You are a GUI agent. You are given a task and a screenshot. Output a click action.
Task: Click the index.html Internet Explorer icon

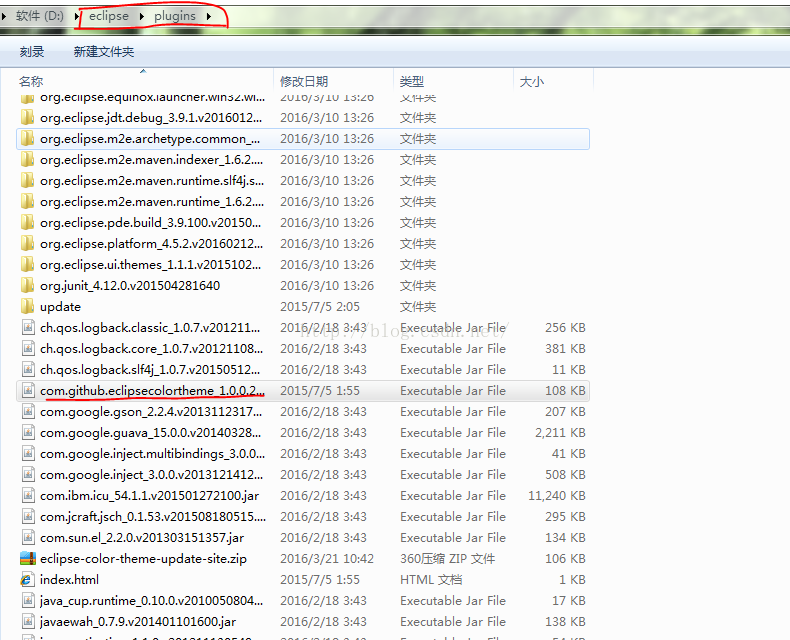coord(28,580)
